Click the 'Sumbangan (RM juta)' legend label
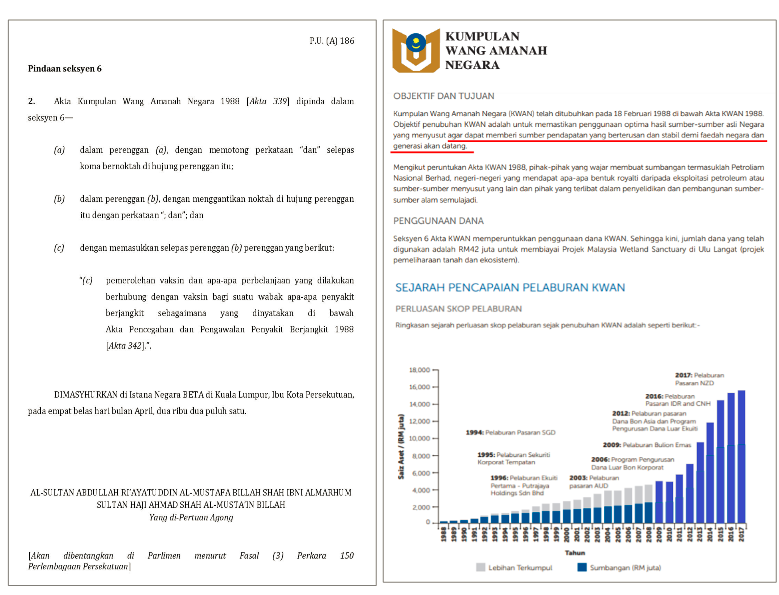This screenshot has width=779, height=595. [x=625, y=568]
